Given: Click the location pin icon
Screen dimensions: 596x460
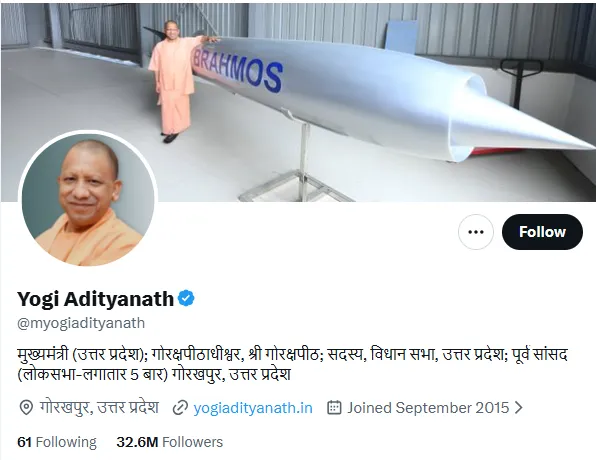Looking at the screenshot, I should (x=26, y=408).
